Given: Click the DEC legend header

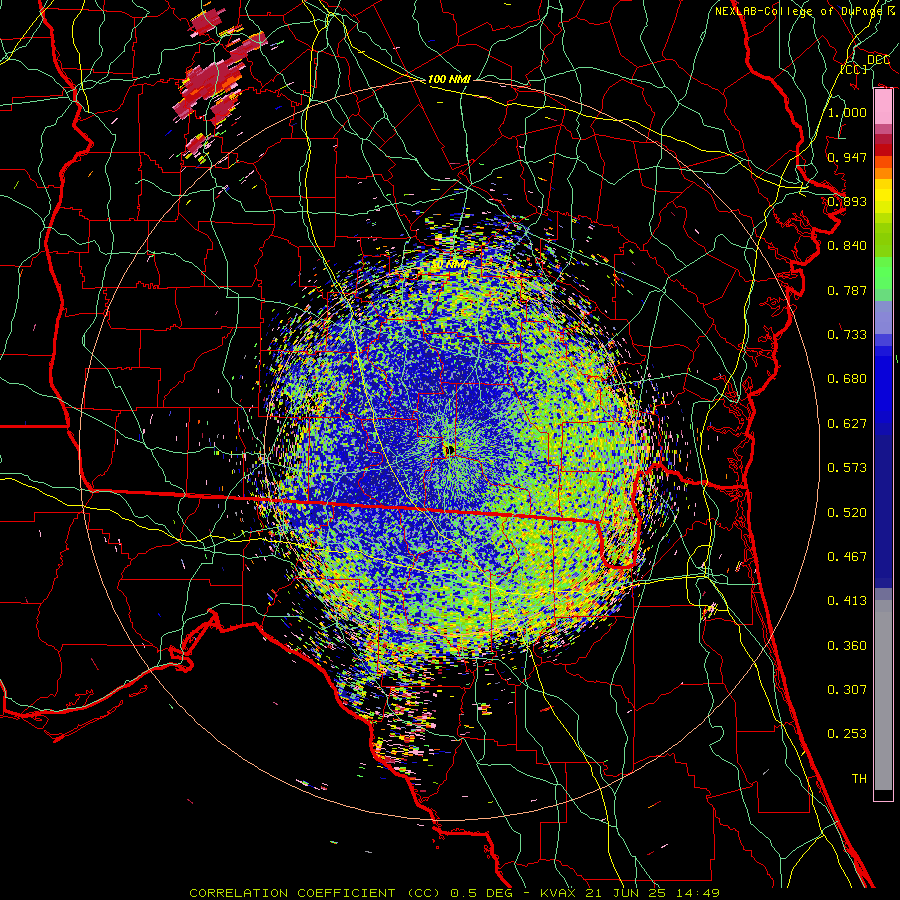Looking at the screenshot, I should coord(878,60).
